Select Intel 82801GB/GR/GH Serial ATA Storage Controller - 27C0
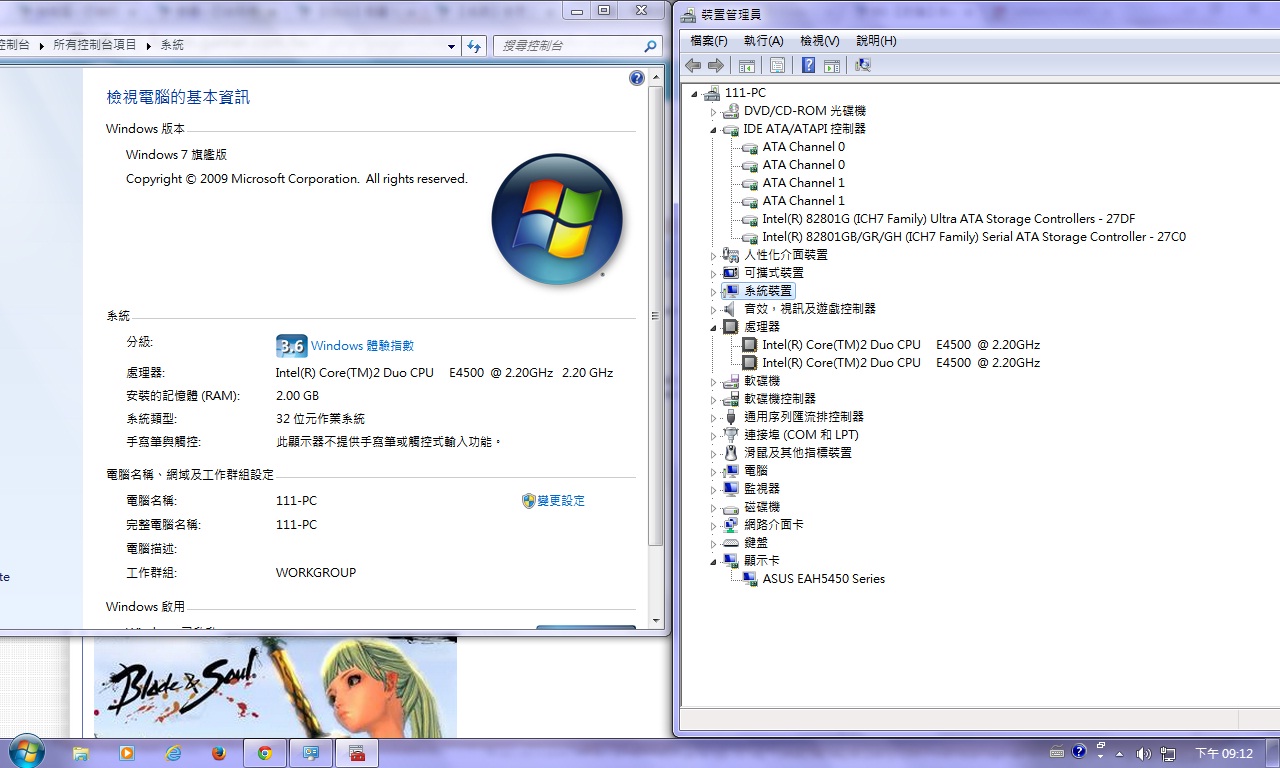The height and width of the screenshot is (768, 1280). click(974, 237)
